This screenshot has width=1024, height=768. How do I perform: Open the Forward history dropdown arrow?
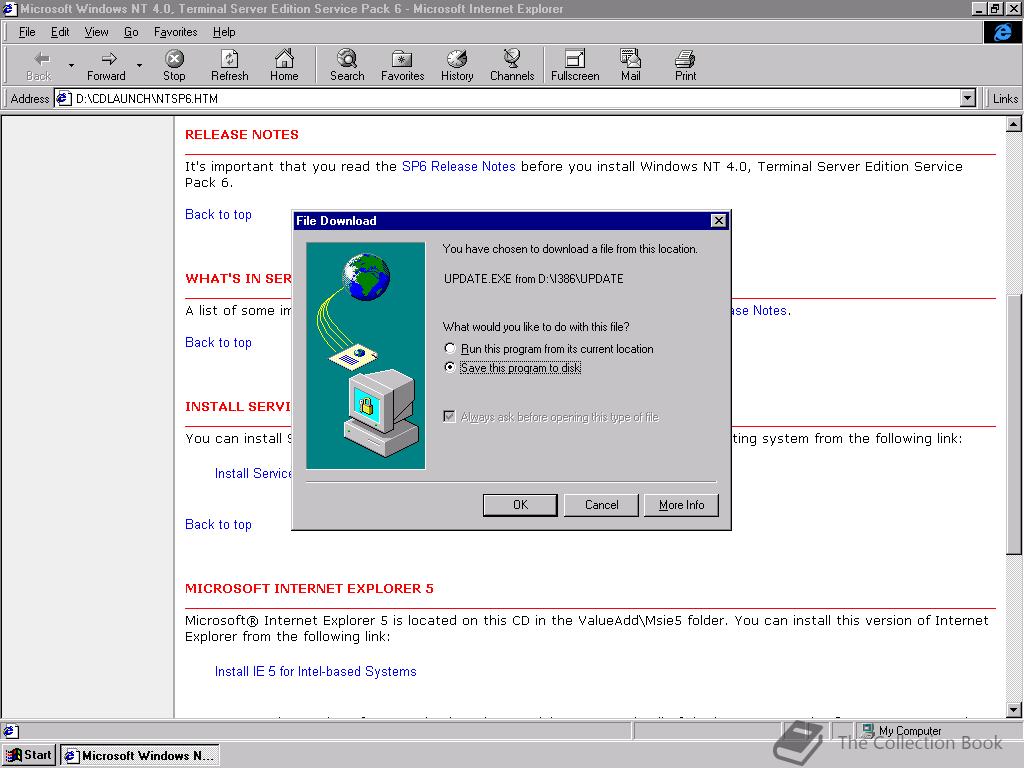pos(139,65)
